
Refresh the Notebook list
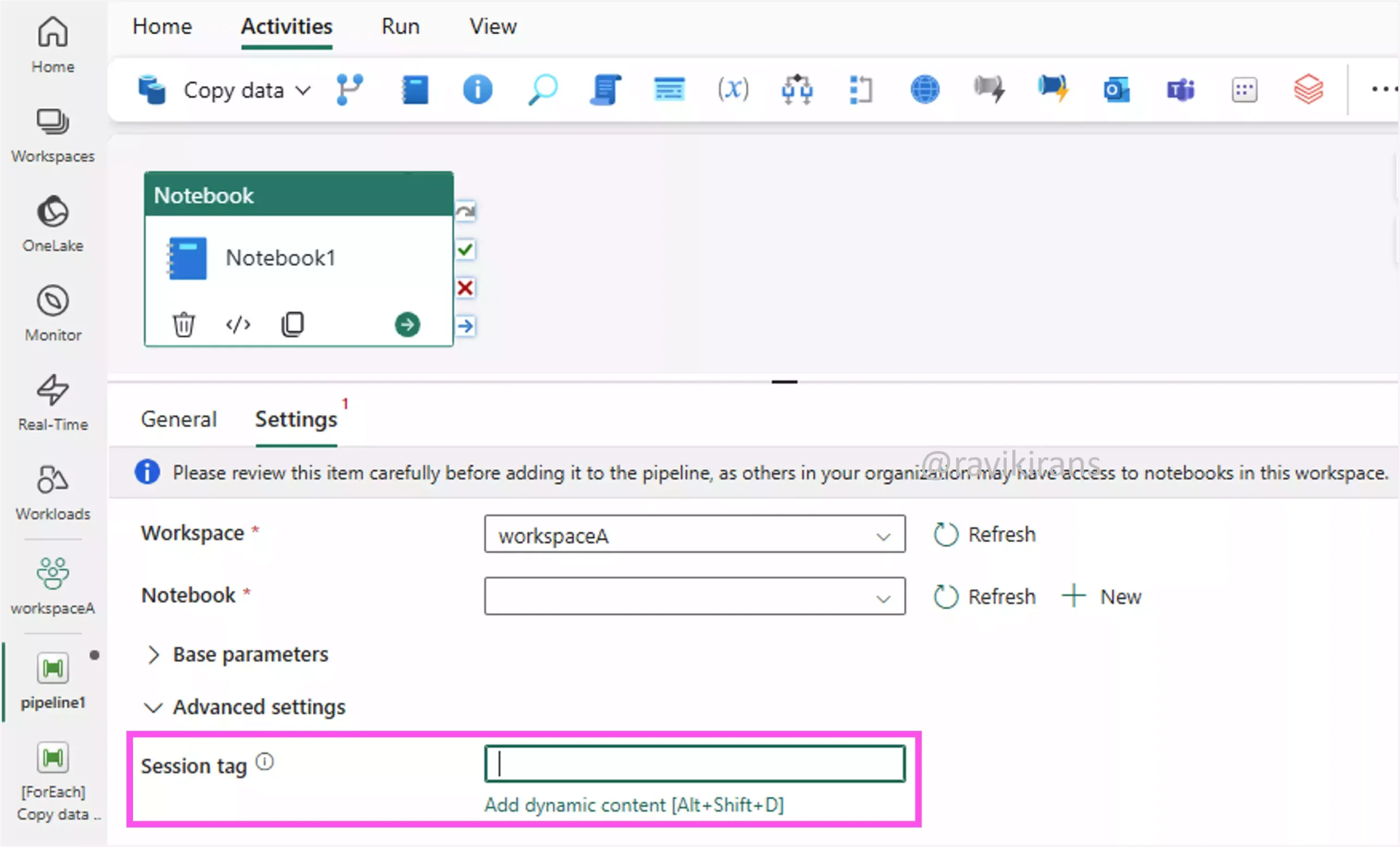[985, 597]
